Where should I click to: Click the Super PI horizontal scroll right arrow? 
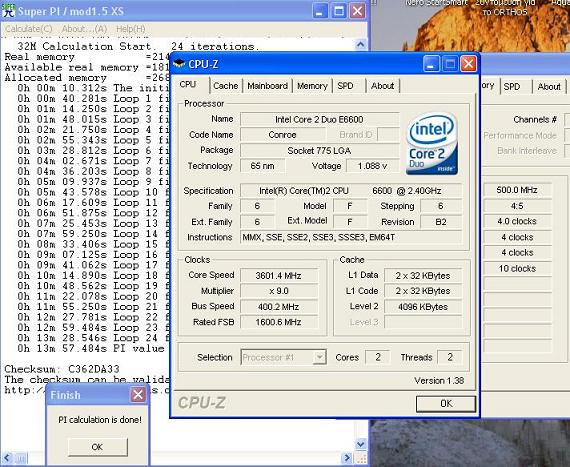click(348, 458)
